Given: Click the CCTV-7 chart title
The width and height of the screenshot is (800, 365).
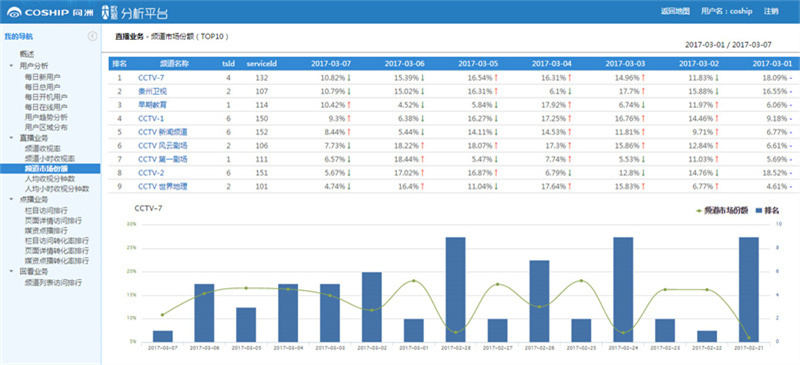Looking at the screenshot, I should 148,208.
